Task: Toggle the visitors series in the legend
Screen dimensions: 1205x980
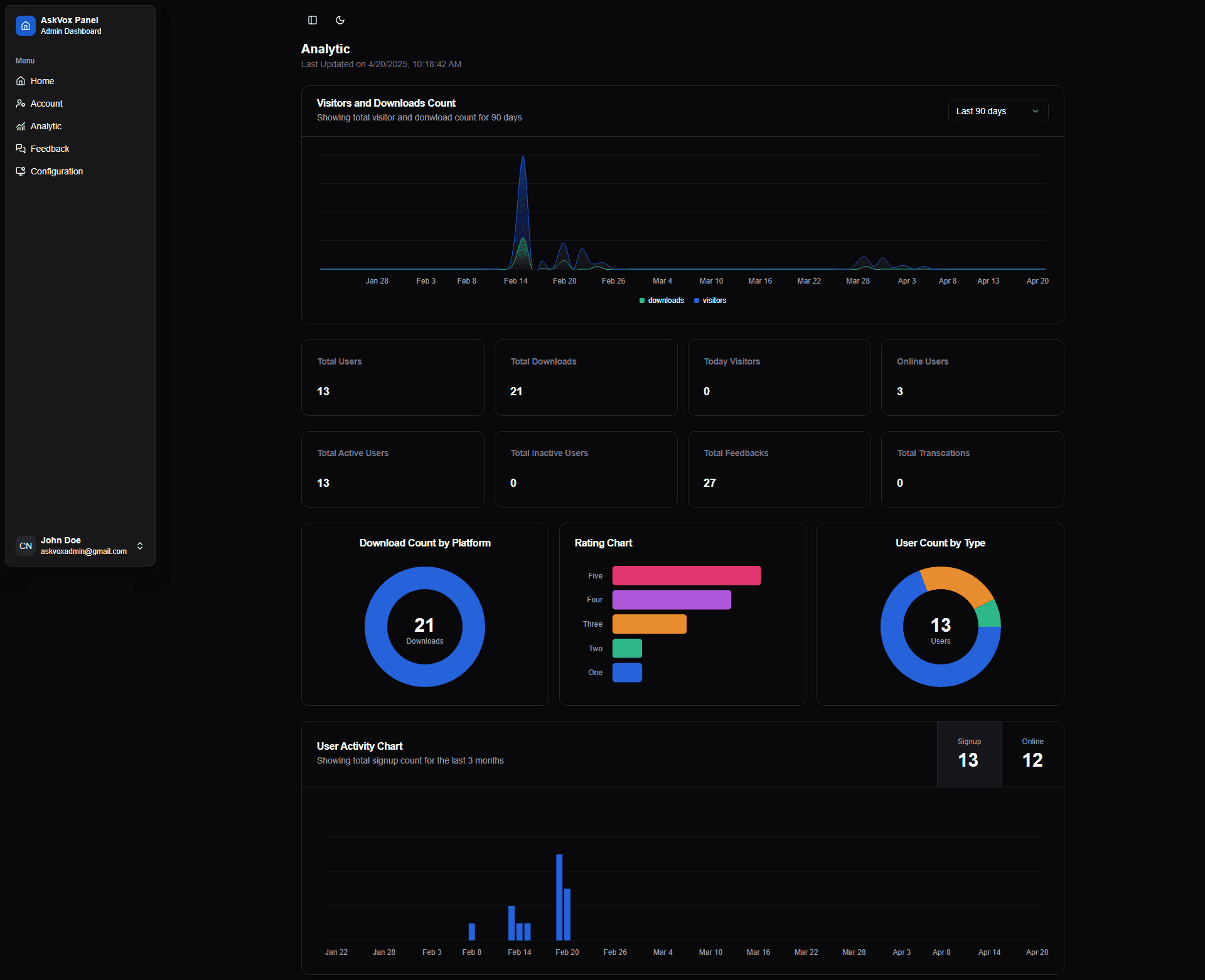Action: tap(710, 301)
